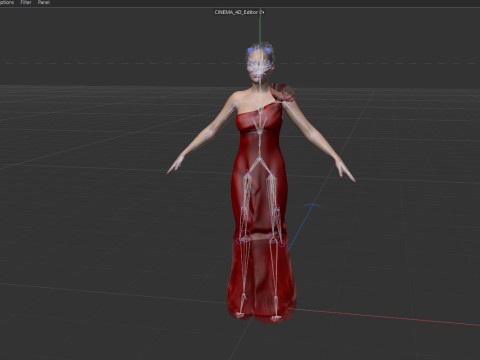Image resolution: width=480 pixels, height=360 pixels.
Task: Select the character's head joint cluster
Action: point(260,62)
